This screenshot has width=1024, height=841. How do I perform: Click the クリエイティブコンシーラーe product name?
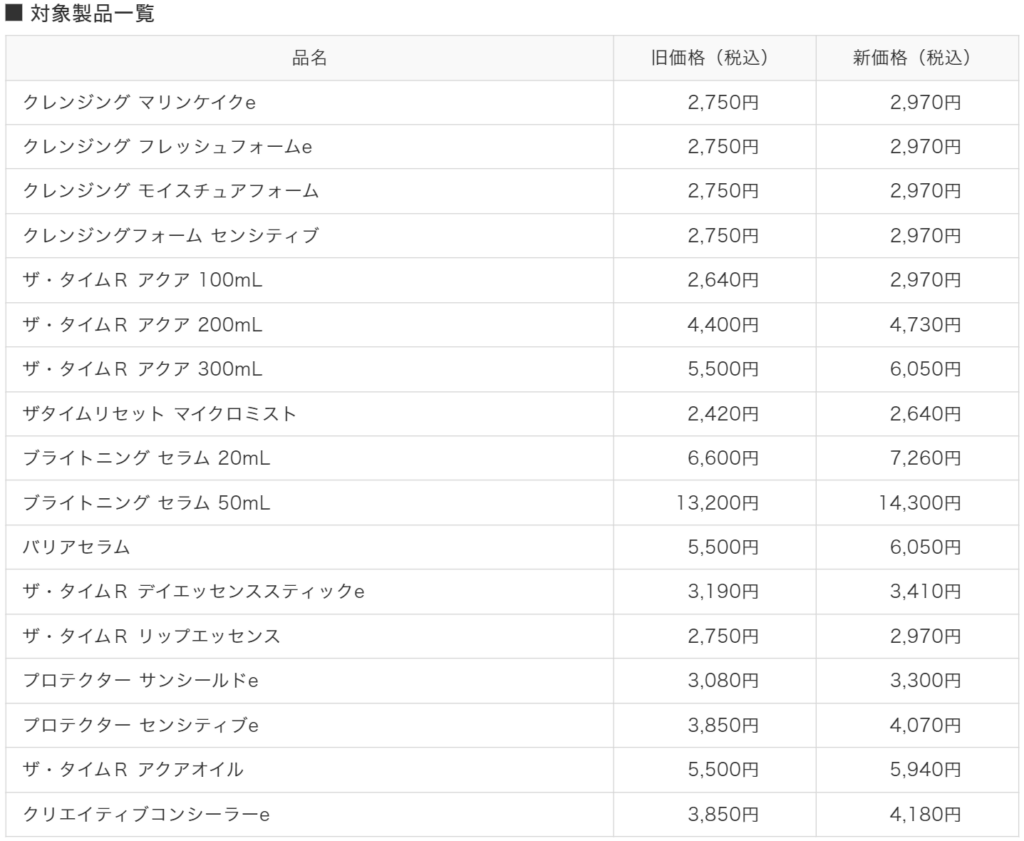(147, 814)
